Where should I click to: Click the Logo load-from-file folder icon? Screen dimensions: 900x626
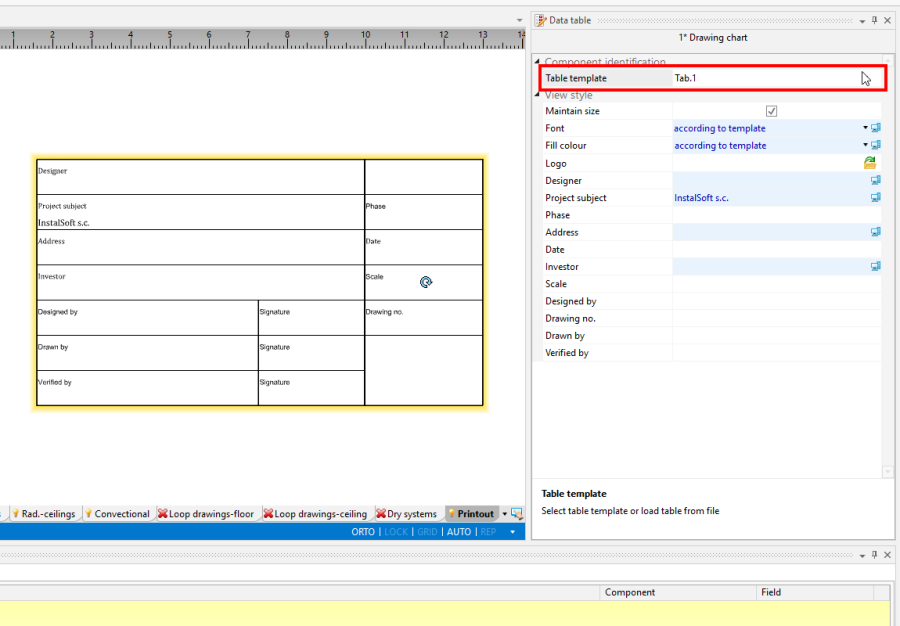click(x=869, y=163)
